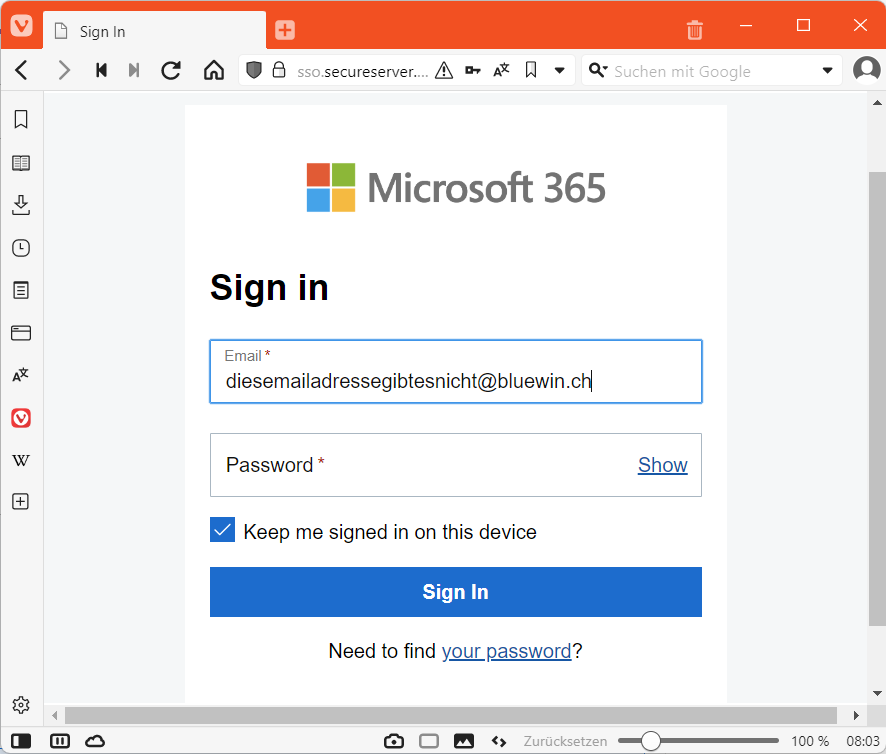The width and height of the screenshot is (886, 754).
Task: Capture page with camera icon
Action: click(394, 741)
